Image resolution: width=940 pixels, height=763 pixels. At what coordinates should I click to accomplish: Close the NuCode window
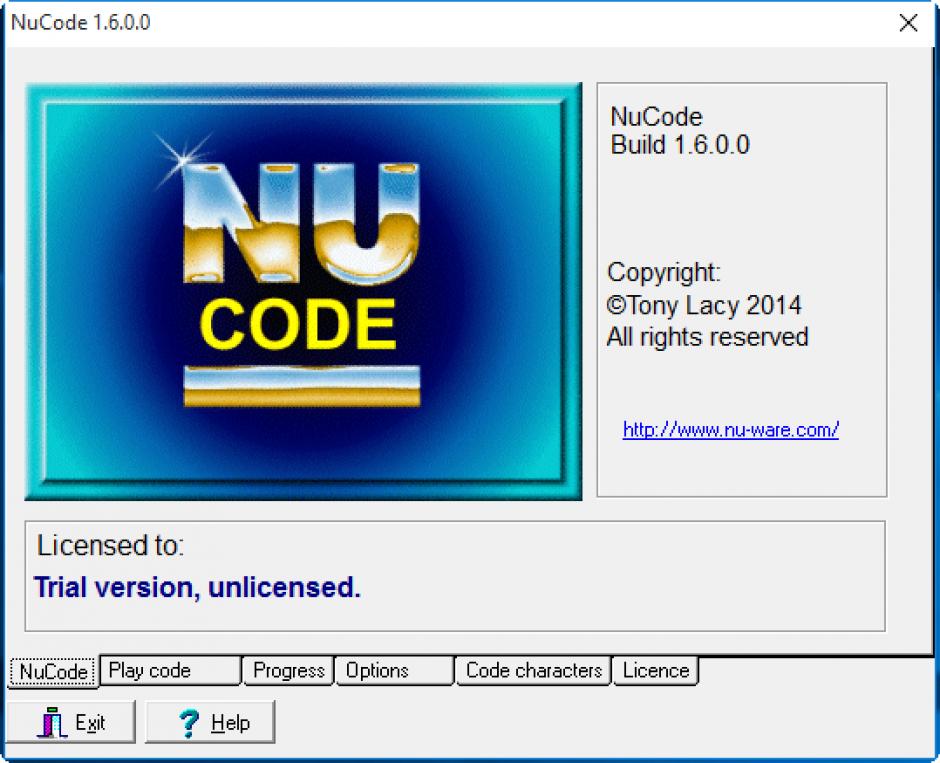pyautogui.click(x=908, y=23)
